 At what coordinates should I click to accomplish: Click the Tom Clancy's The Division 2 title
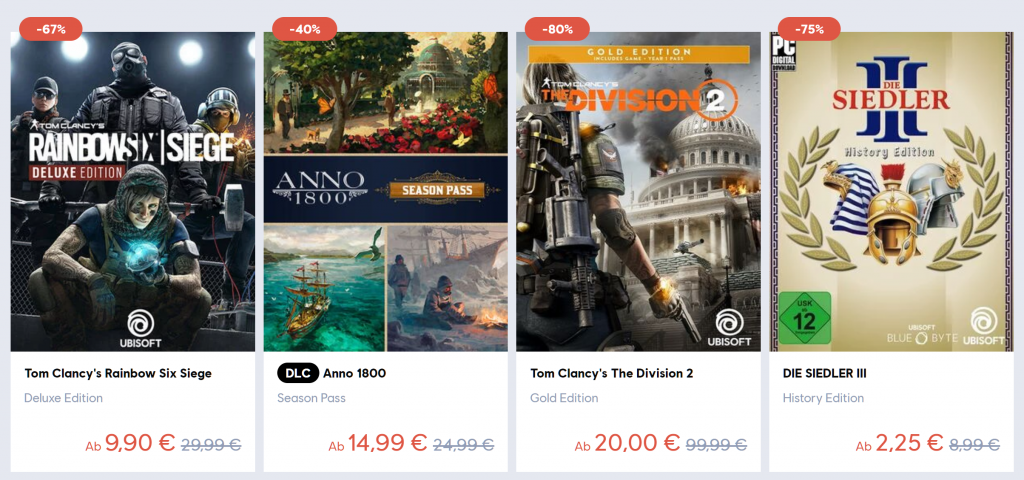(611, 374)
